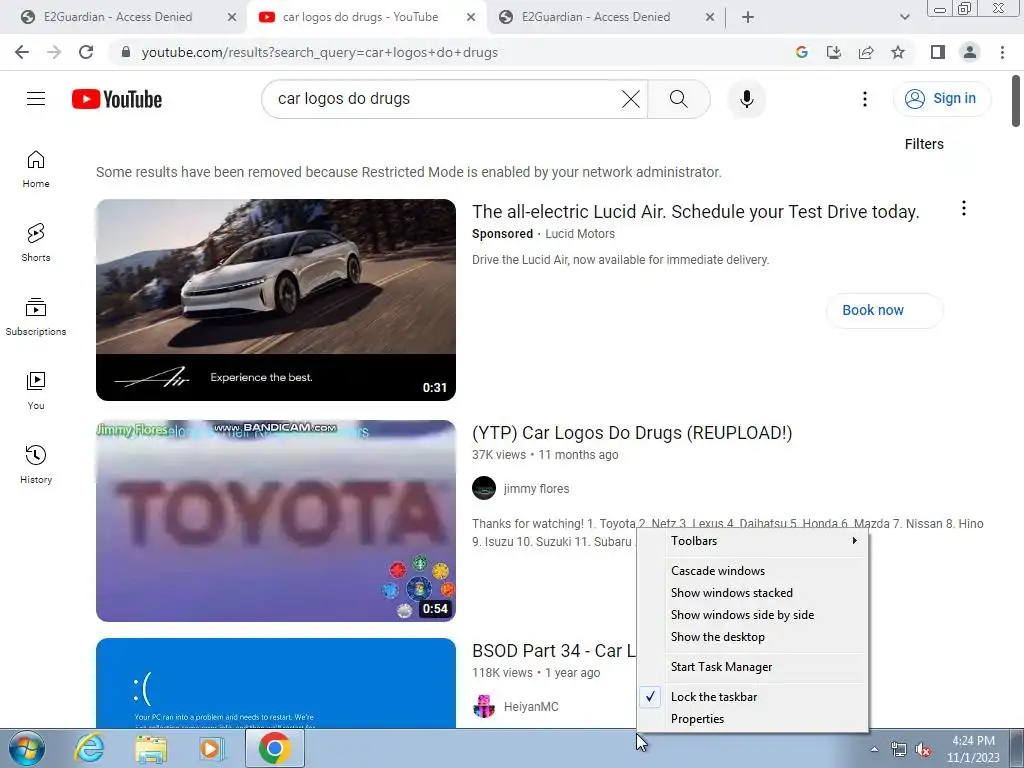Visit the HeiyanMC channel
The image size is (1024, 768).
click(x=531, y=707)
